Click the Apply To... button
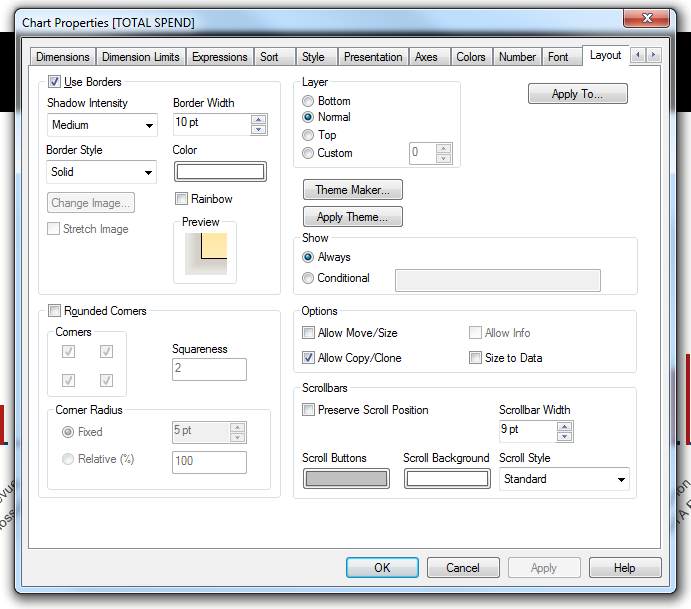Screen dimensions: 691x609 (577, 93)
